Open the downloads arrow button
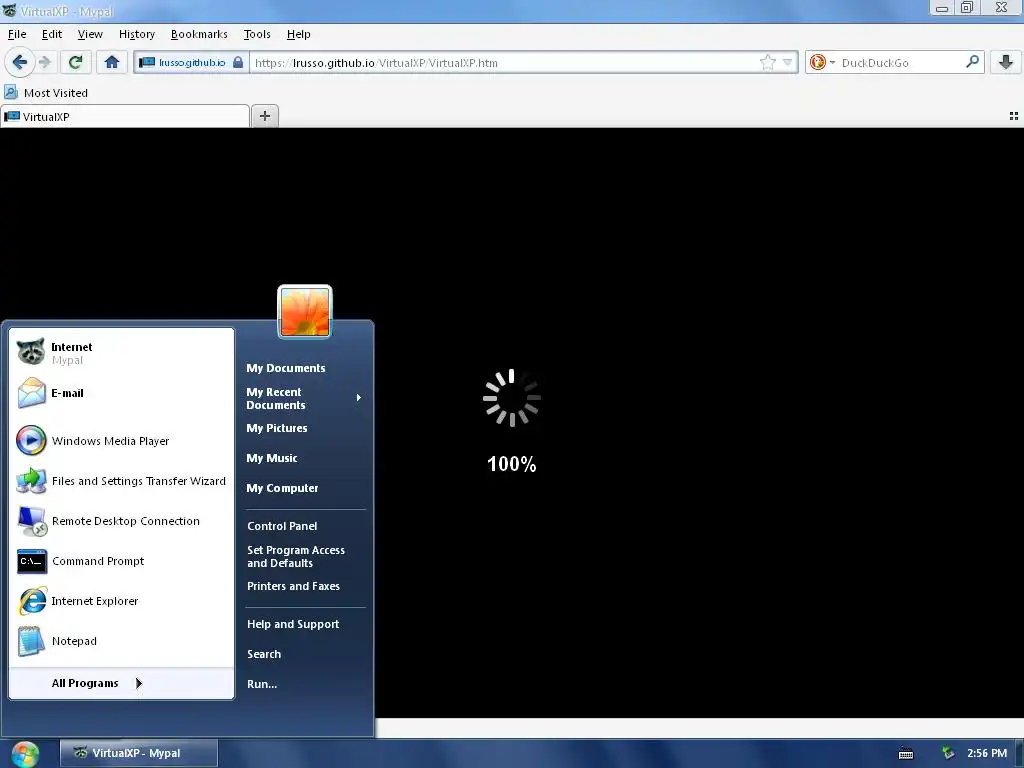The height and width of the screenshot is (768, 1024). point(1006,62)
